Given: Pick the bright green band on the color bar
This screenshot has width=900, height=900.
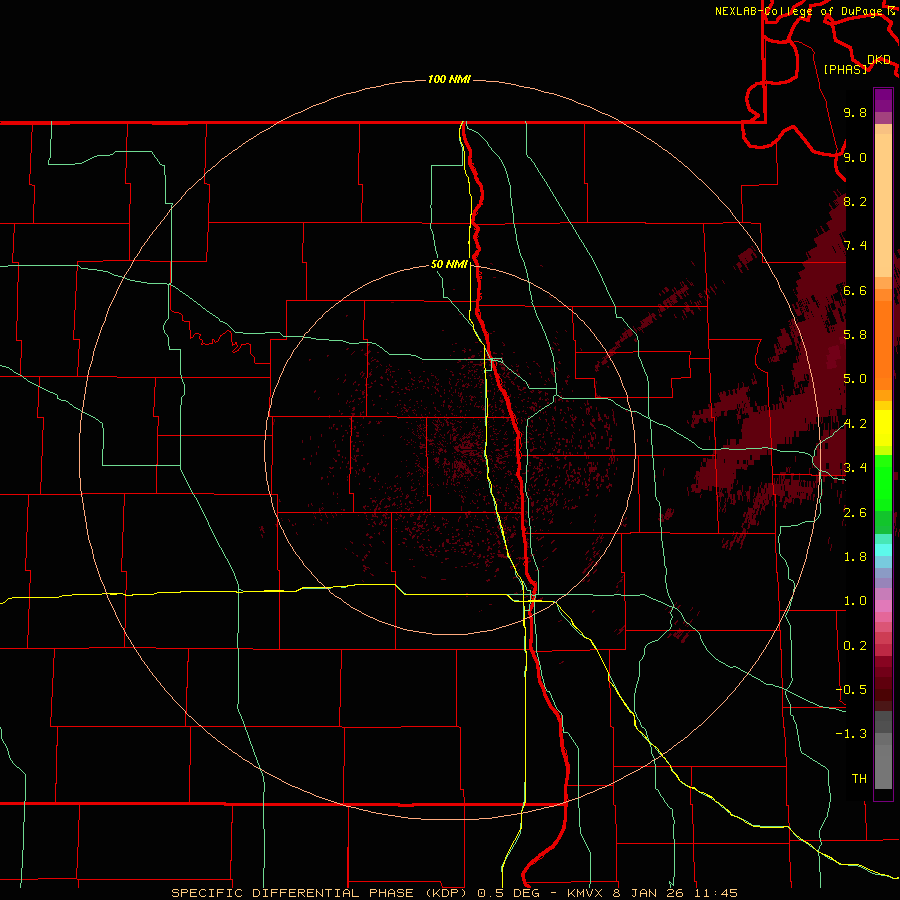Looking at the screenshot, I should point(883,482).
